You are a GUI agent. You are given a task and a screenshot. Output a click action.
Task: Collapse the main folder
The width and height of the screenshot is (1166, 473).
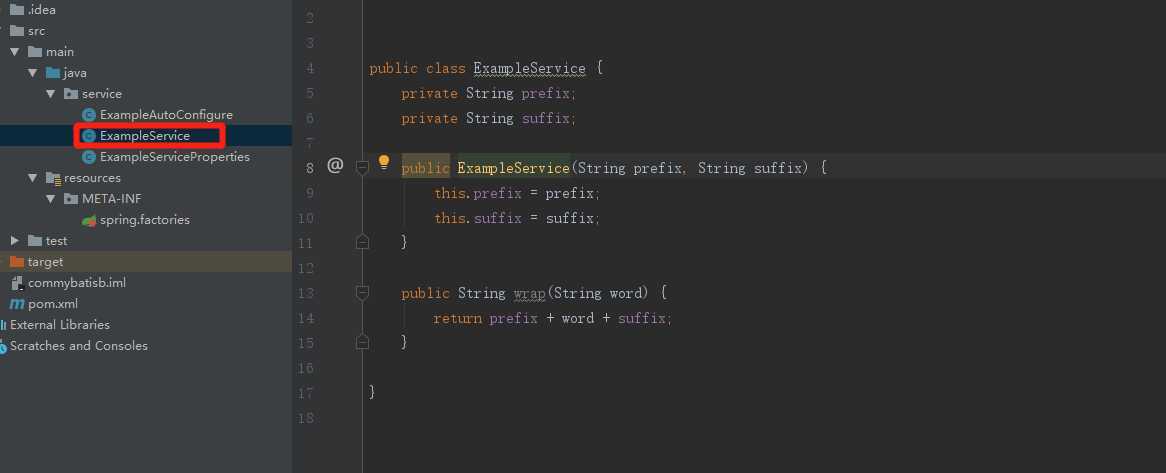(x=14, y=52)
